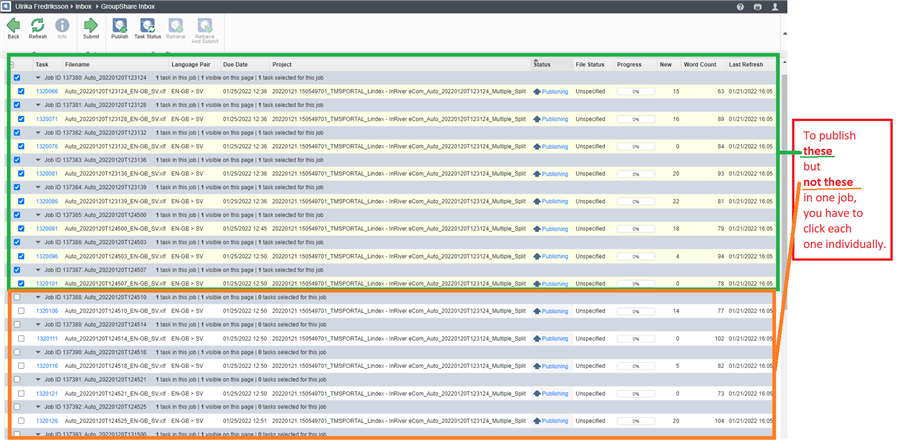Collapse the Job ID 137387 group

click(x=38, y=270)
